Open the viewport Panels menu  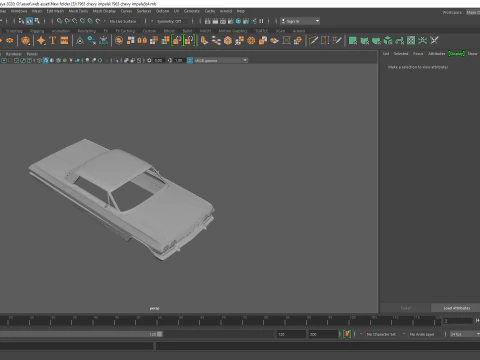(32, 54)
